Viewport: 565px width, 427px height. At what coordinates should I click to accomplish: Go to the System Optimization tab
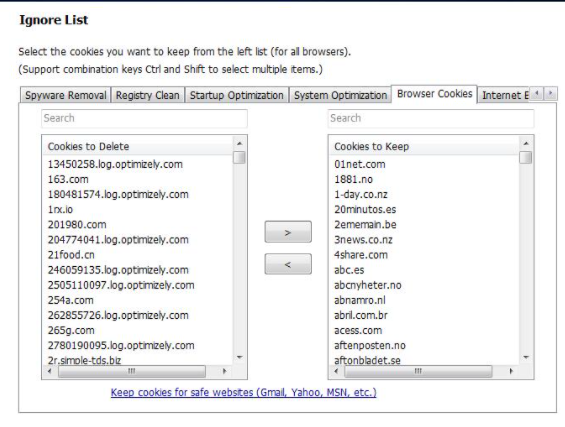341,95
